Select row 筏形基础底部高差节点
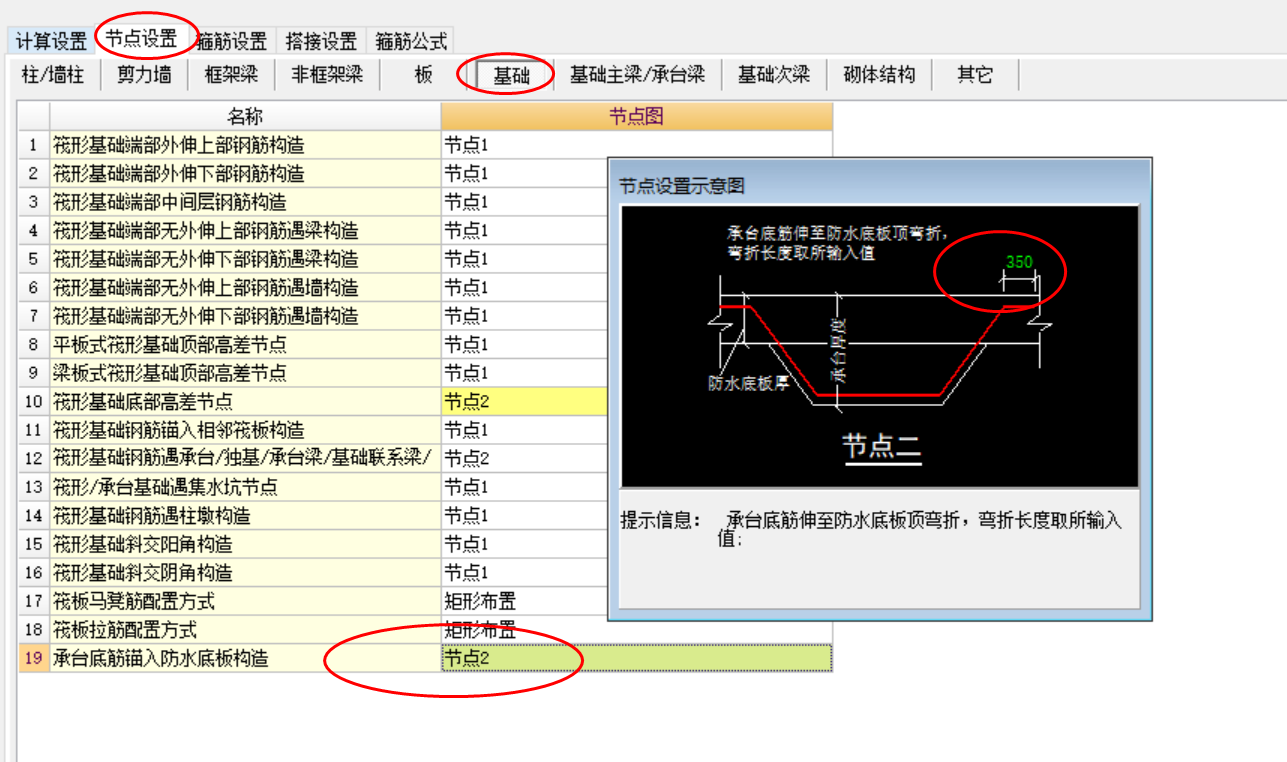 (245, 401)
